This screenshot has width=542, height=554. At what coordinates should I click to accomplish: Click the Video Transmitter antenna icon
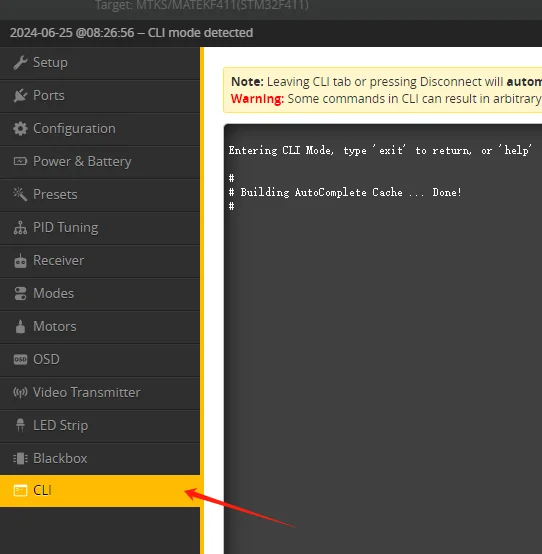click(20, 392)
